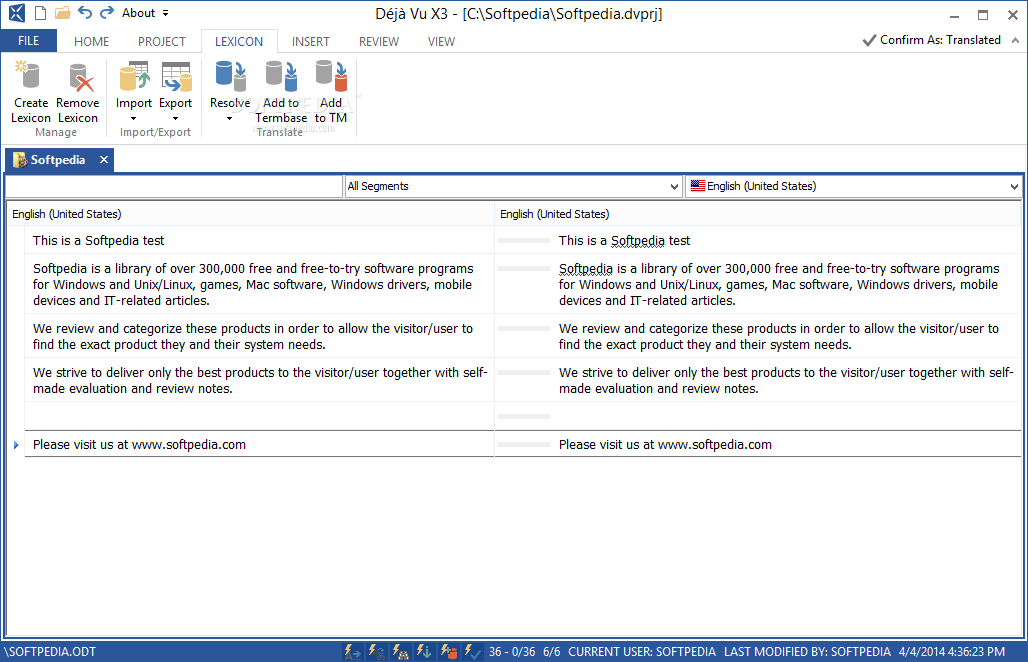The width and height of the screenshot is (1028, 662).
Task: Click target segment 'We review and categorize'
Action: click(786, 336)
